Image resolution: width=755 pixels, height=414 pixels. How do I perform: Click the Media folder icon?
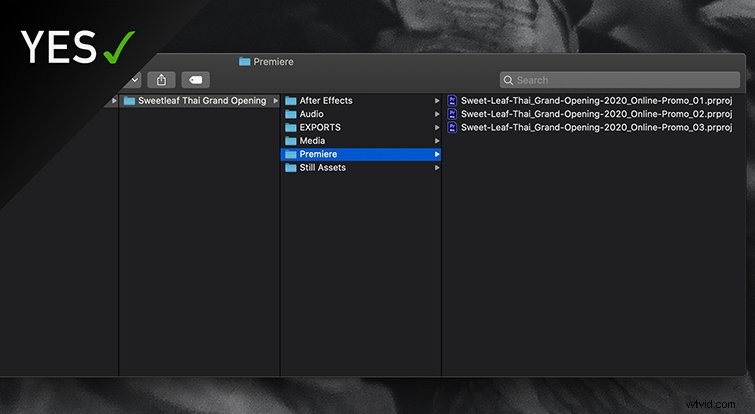pos(291,141)
